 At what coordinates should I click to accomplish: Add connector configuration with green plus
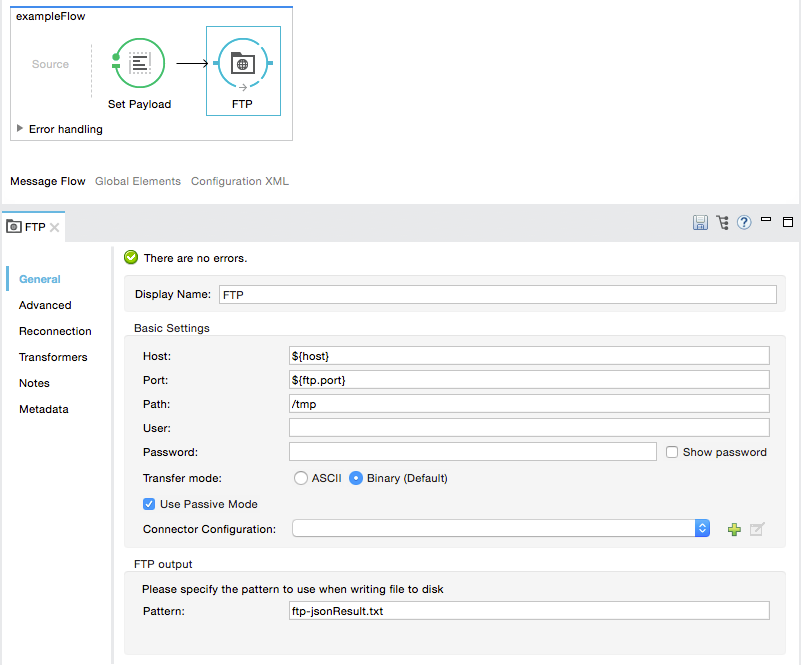pyautogui.click(x=734, y=529)
